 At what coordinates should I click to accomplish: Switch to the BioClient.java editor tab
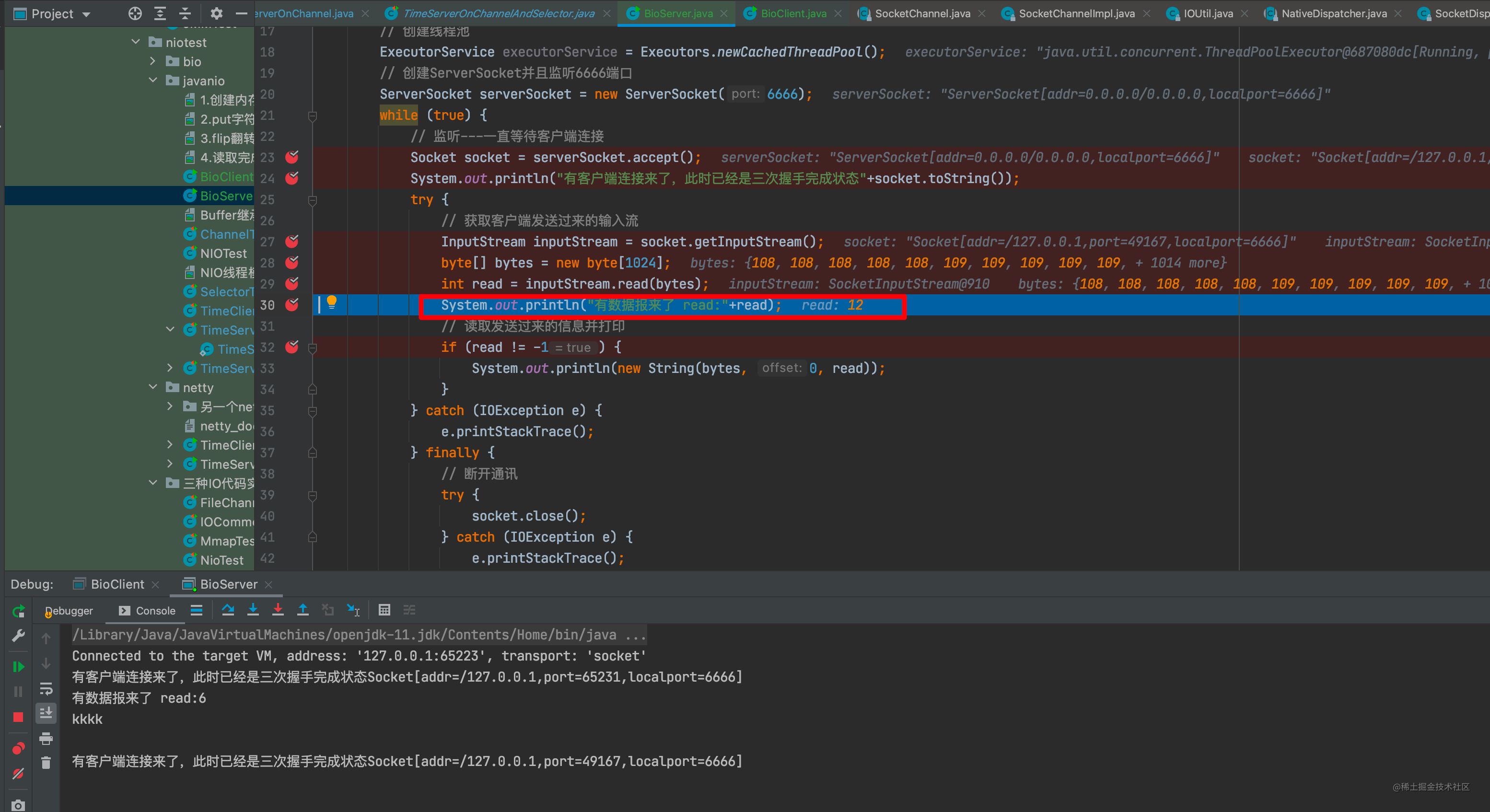tap(792, 13)
